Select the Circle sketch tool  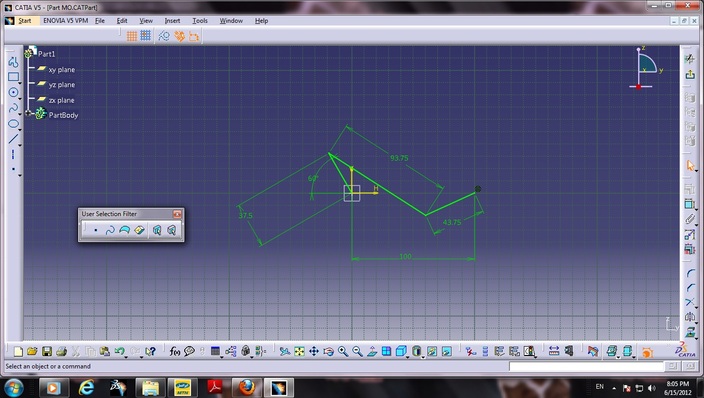pos(13,93)
